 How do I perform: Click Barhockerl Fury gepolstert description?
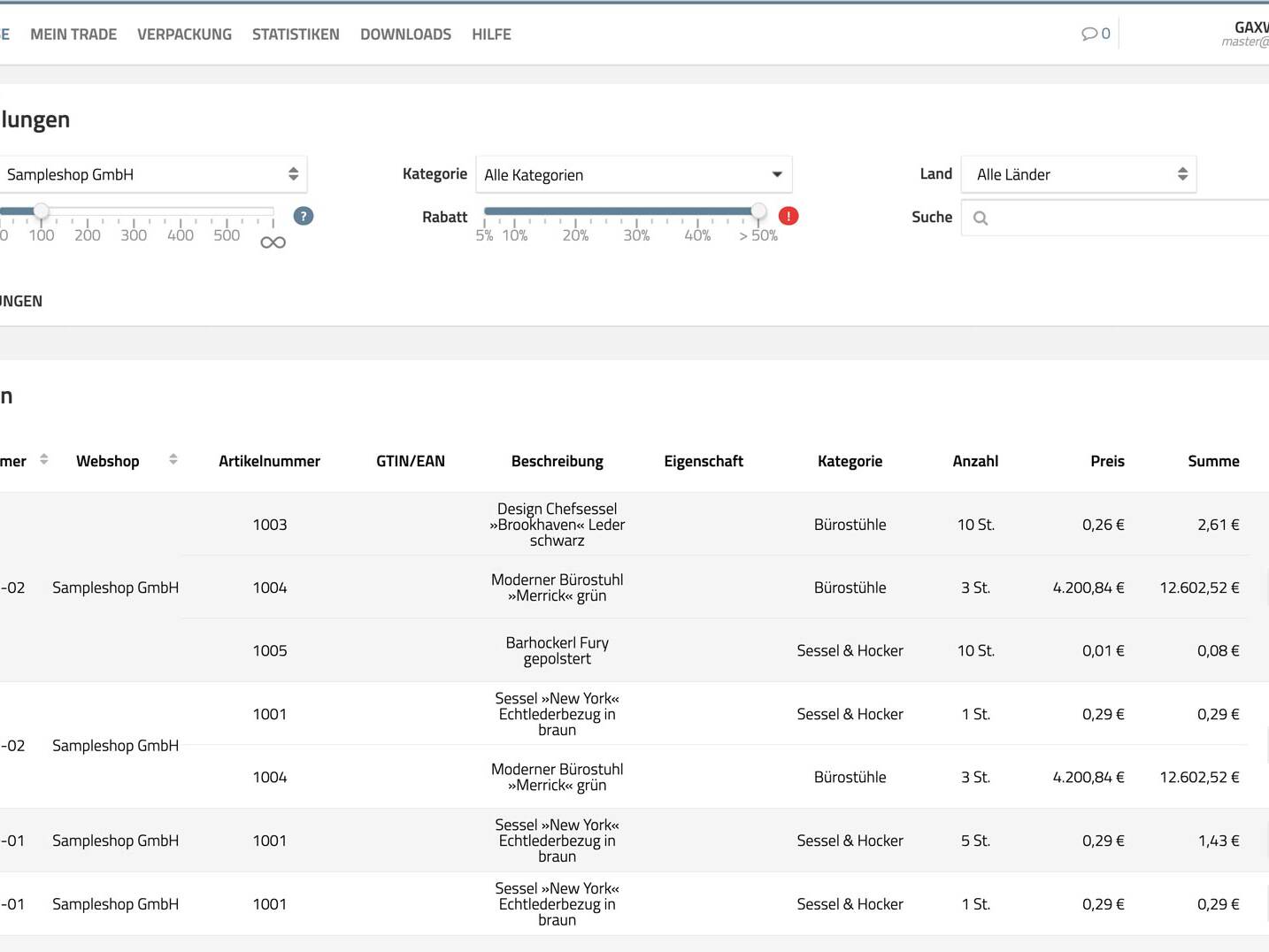pyautogui.click(x=558, y=650)
